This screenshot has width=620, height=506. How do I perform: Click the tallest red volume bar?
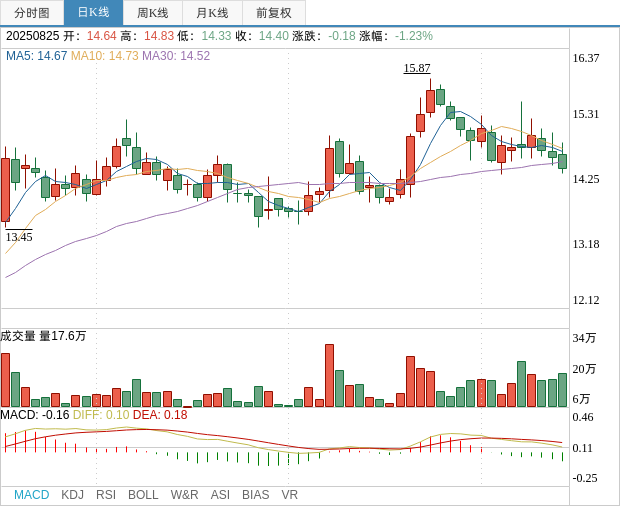click(329, 376)
